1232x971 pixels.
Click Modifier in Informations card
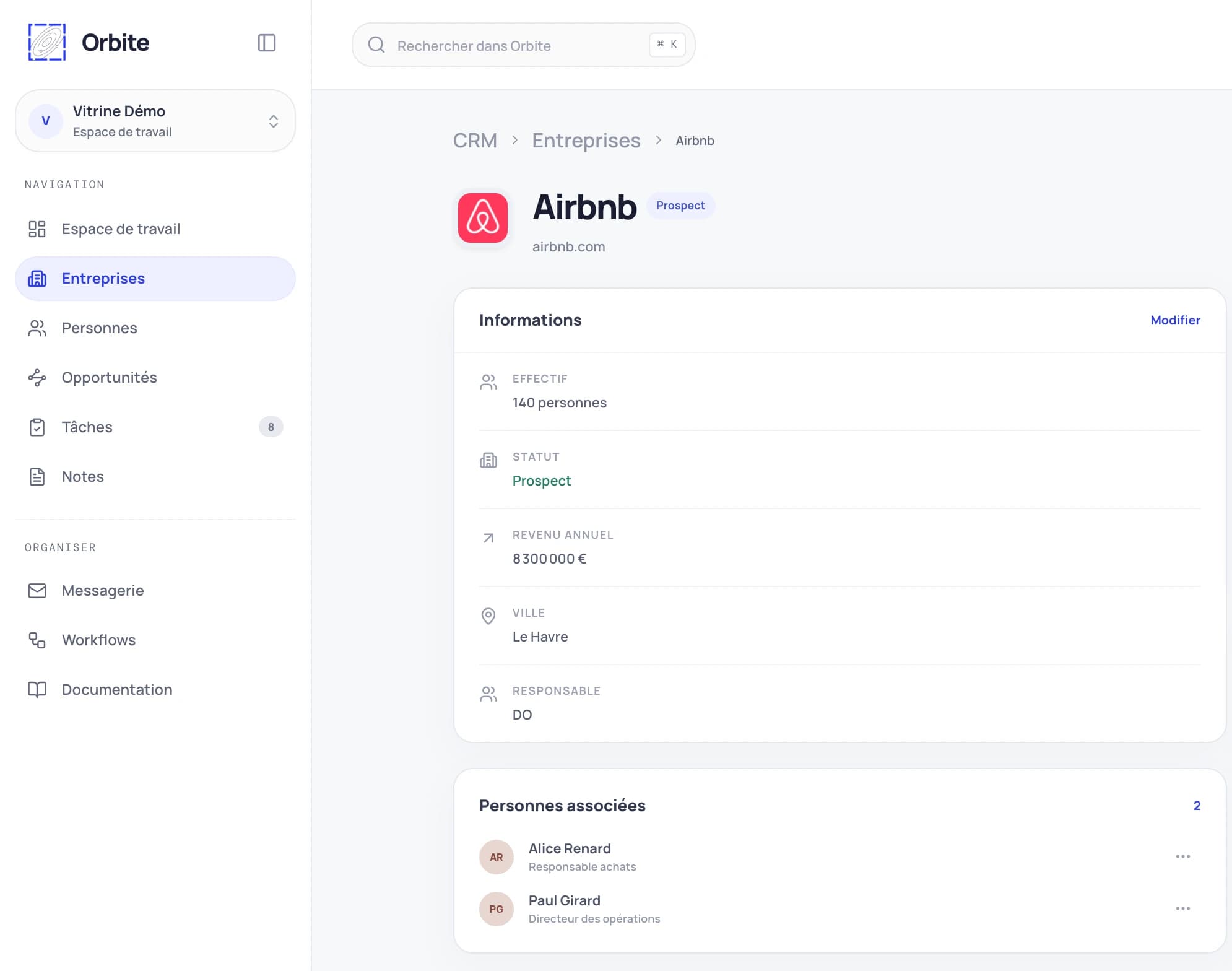tap(1175, 320)
